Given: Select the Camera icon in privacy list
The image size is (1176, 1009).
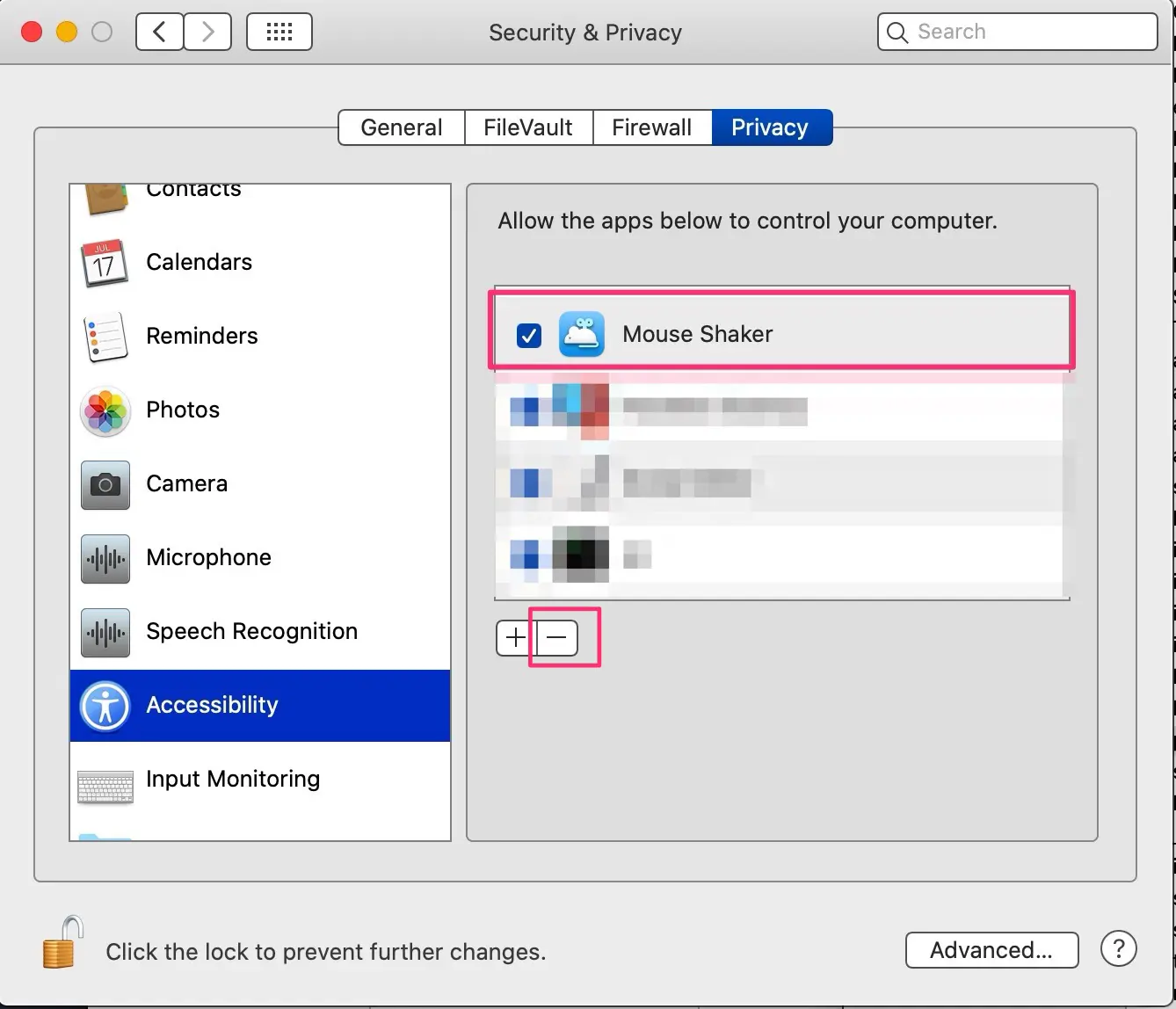Looking at the screenshot, I should [x=105, y=484].
